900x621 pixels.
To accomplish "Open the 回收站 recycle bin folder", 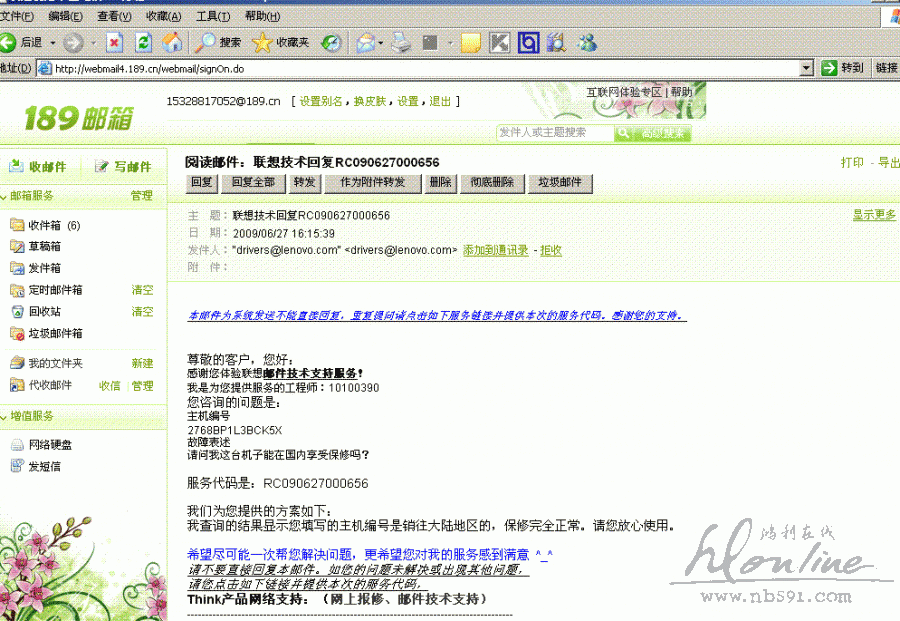I will [44, 312].
